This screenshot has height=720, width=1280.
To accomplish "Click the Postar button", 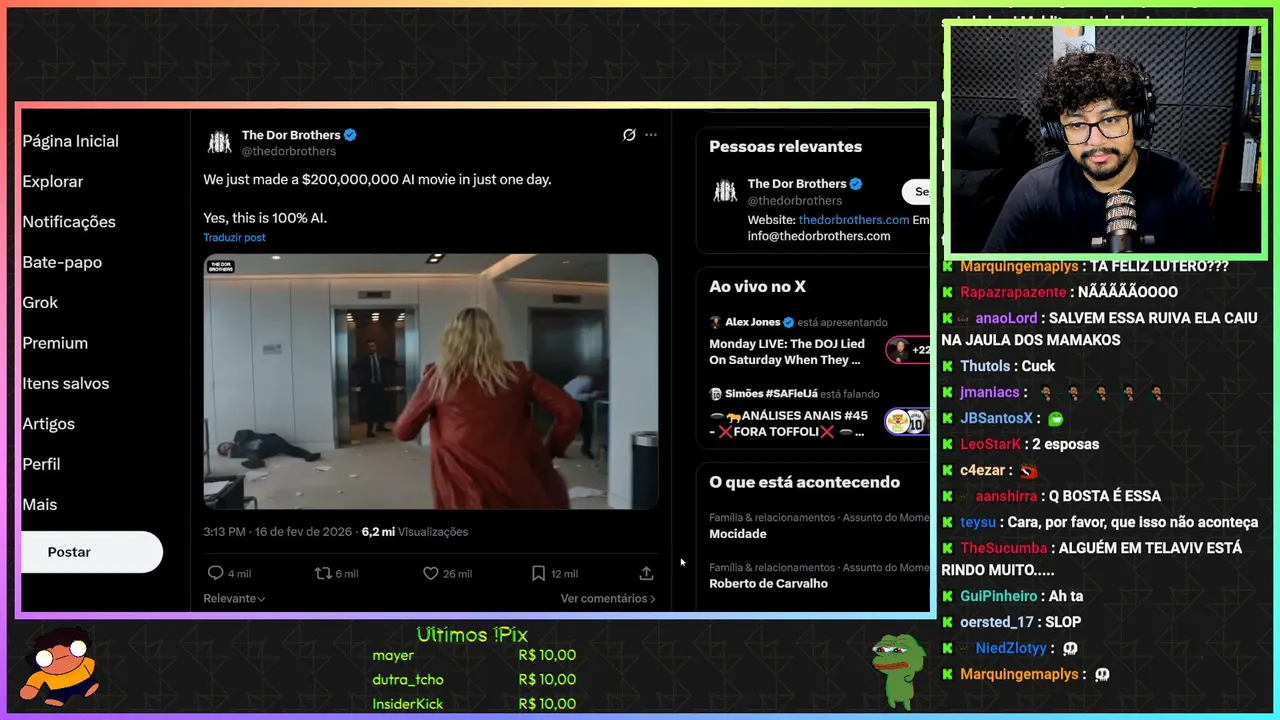I will [91, 552].
